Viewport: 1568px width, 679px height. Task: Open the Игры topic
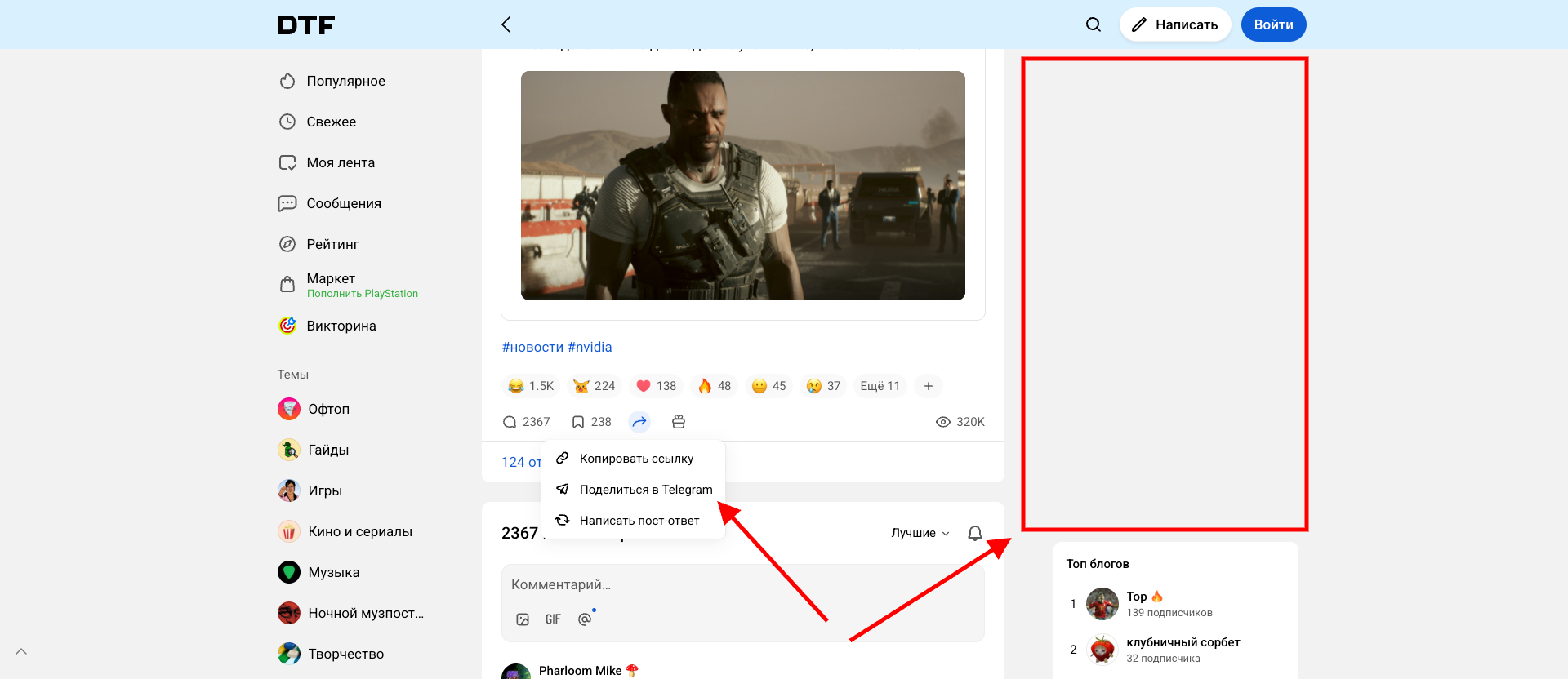tap(310, 490)
